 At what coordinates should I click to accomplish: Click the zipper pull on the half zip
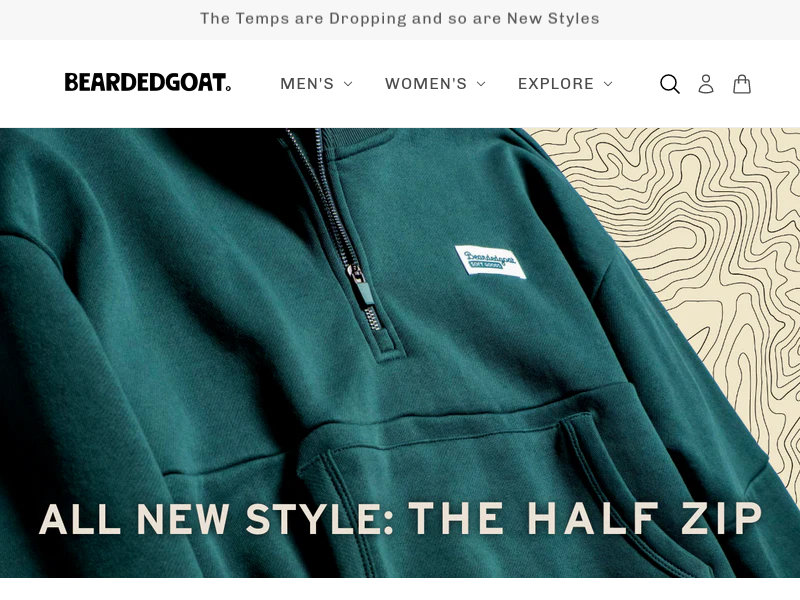click(363, 288)
